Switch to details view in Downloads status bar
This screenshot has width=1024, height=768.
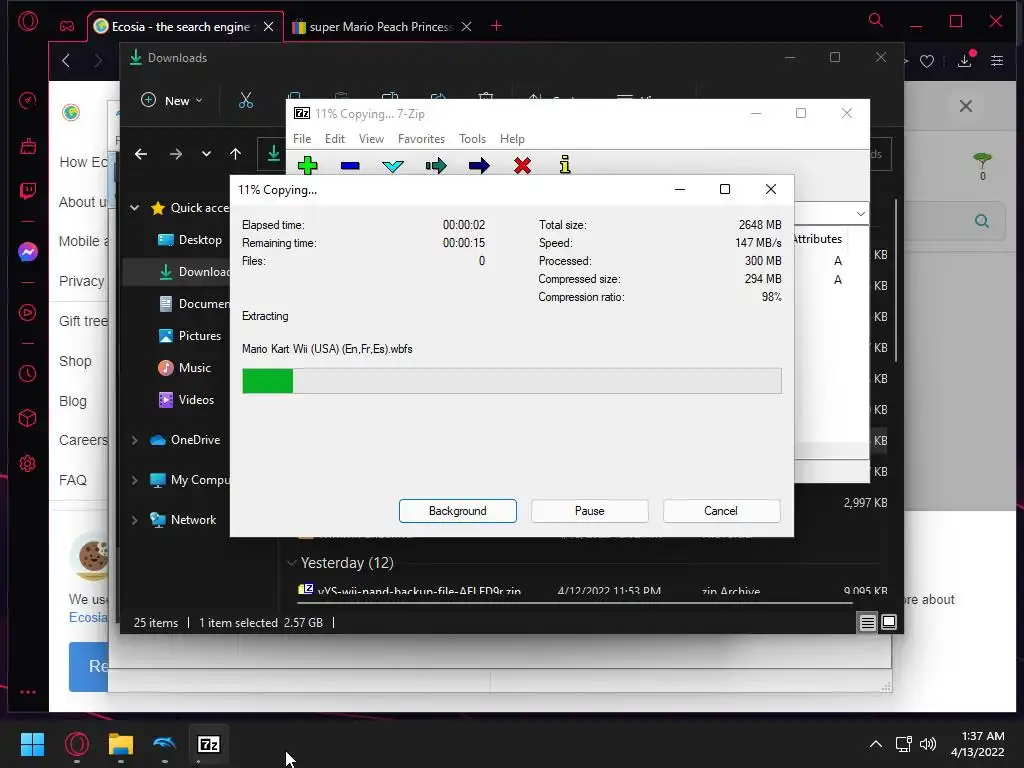tap(867, 622)
